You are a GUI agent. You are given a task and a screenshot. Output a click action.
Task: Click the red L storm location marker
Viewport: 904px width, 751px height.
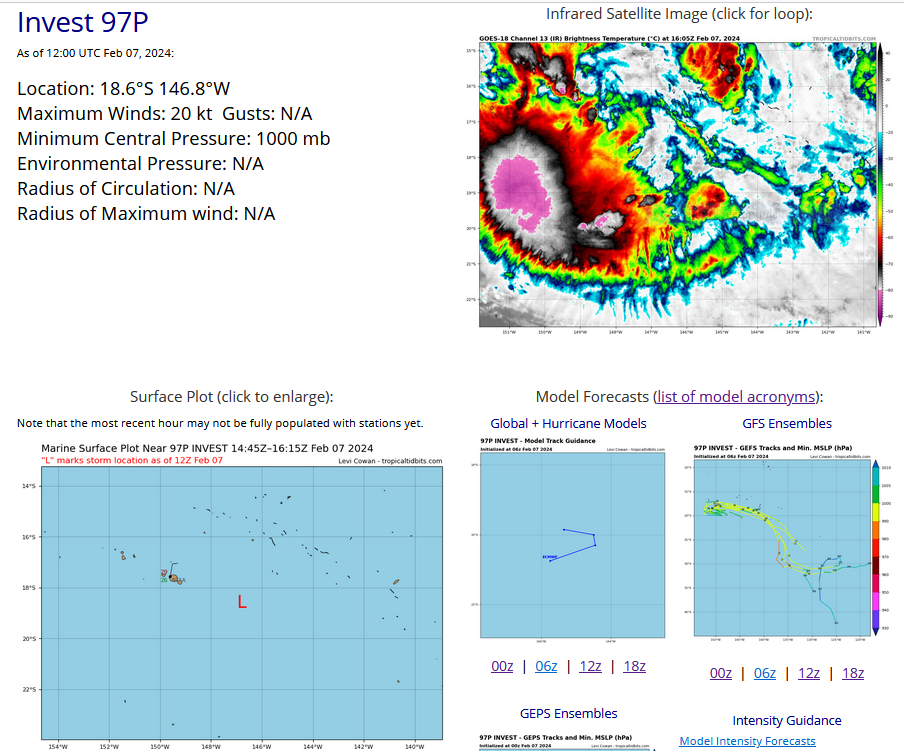click(x=242, y=602)
